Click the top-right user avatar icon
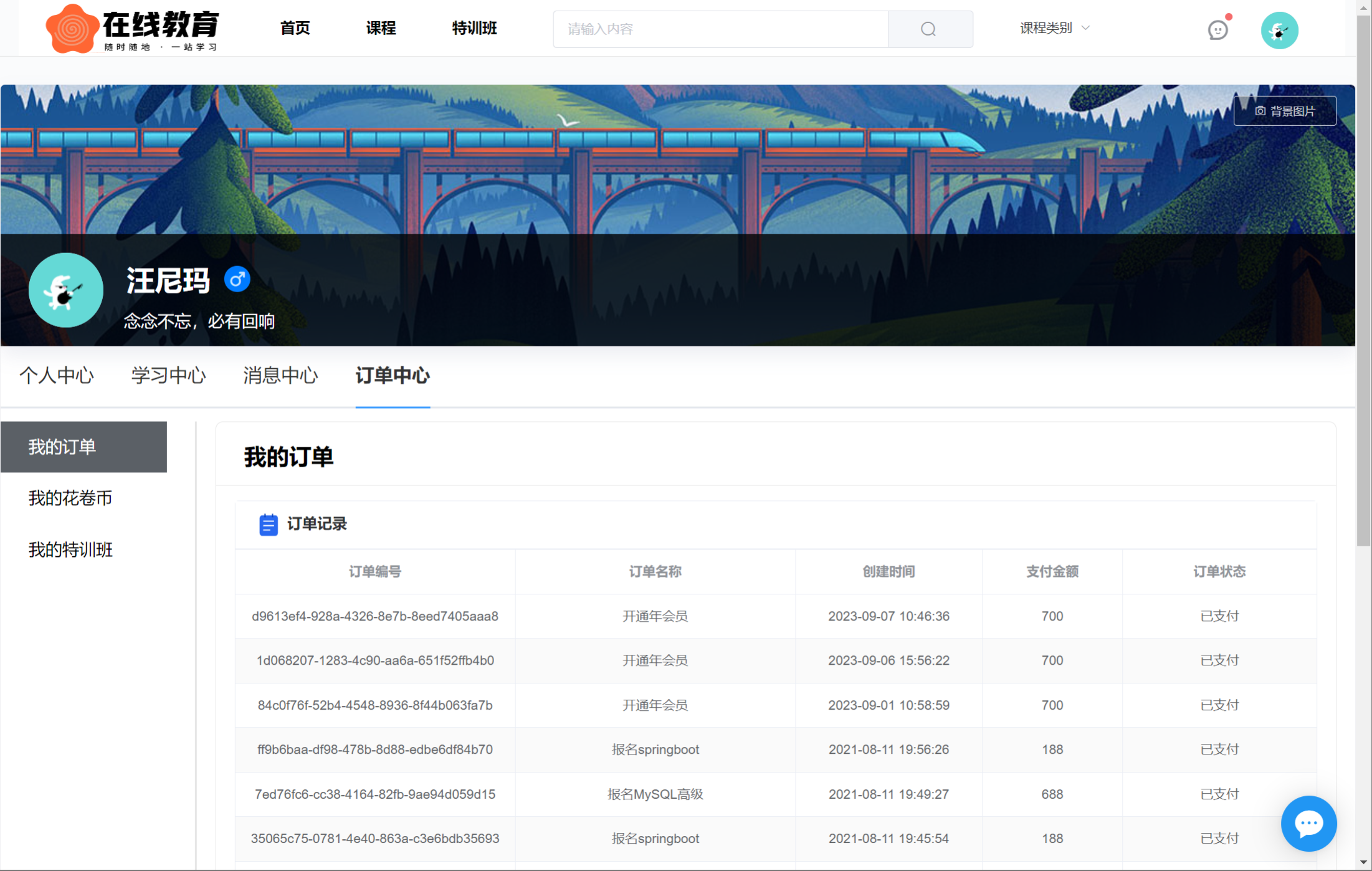 pos(1279,30)
